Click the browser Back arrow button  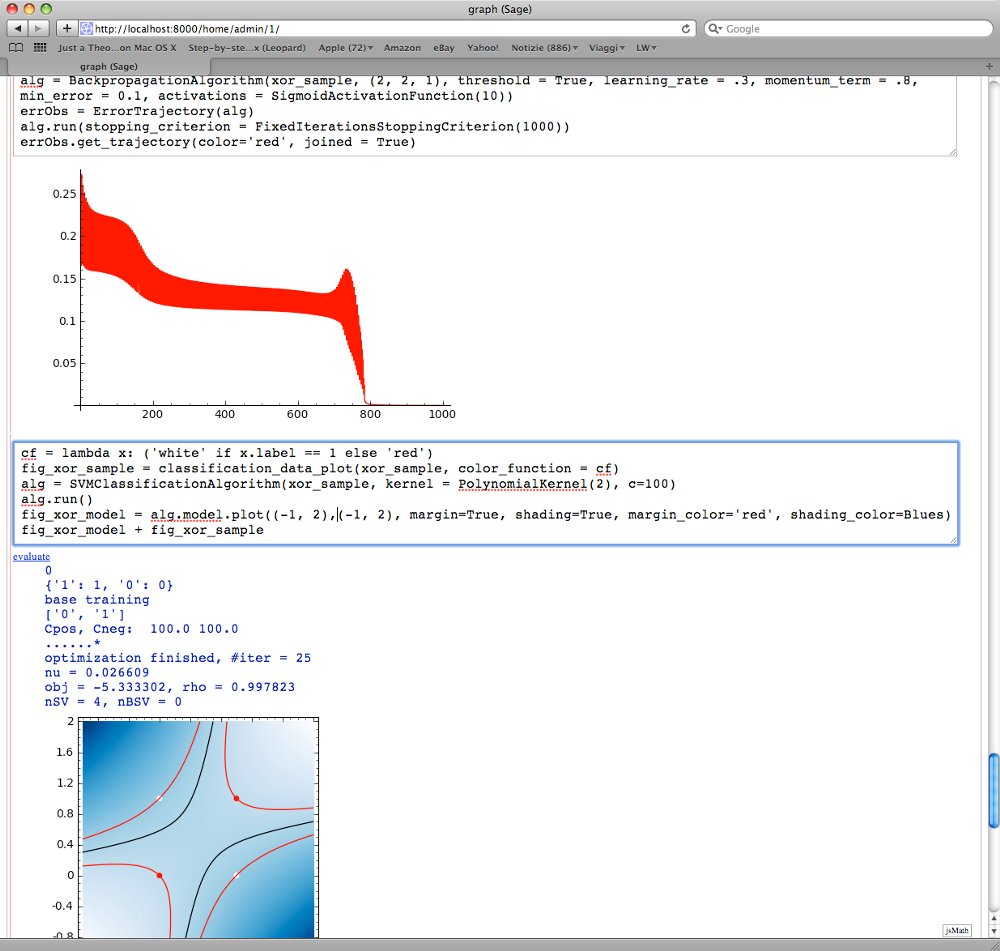tap(19, 28)
